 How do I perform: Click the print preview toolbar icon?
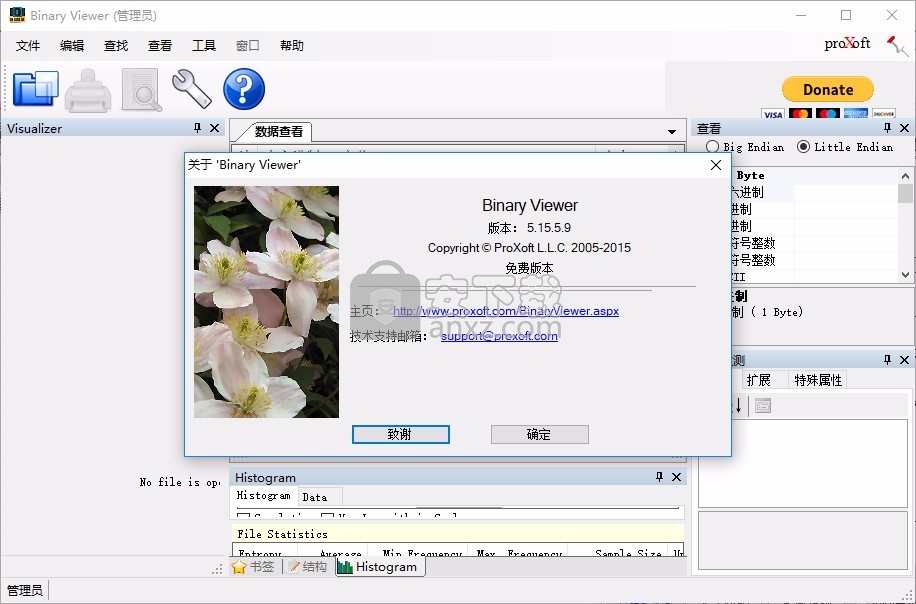pyautogui.click(x=141, y=89)
